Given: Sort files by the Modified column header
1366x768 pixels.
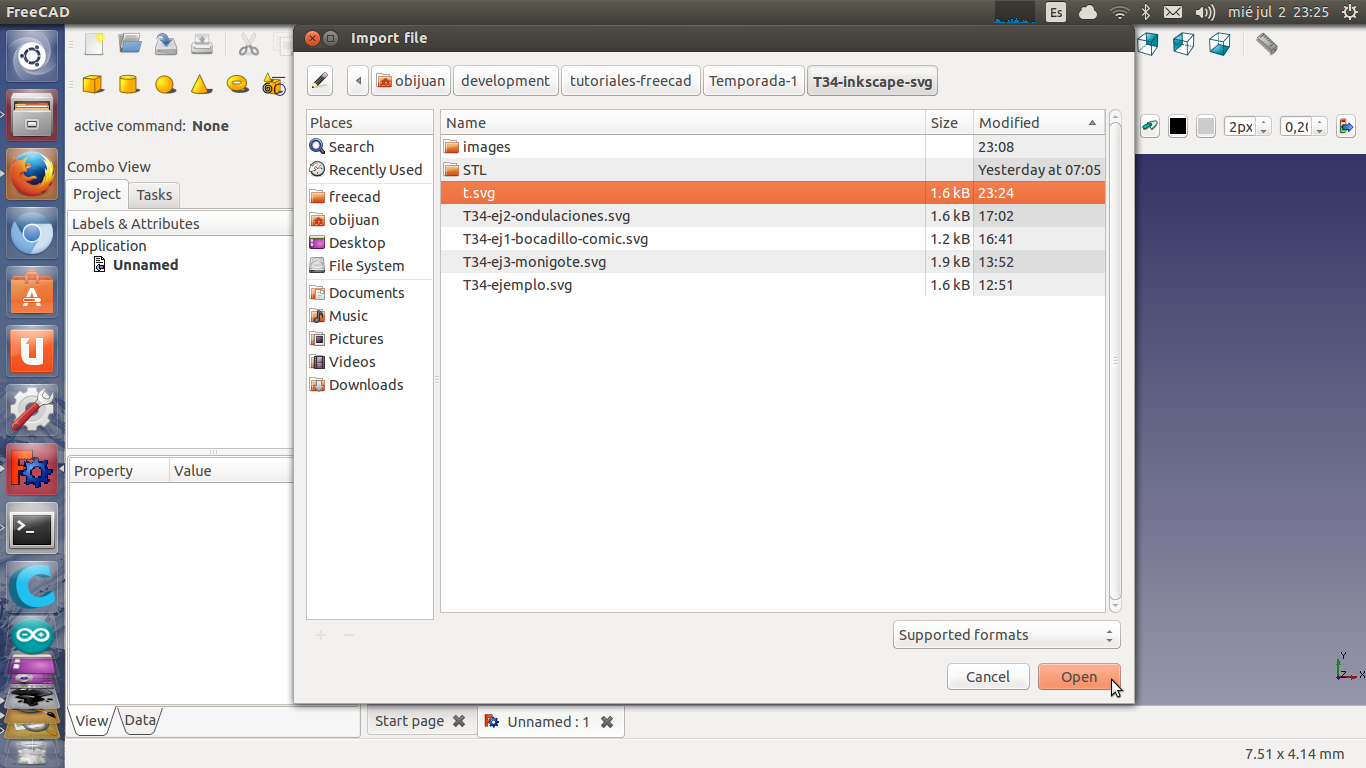Looking at the screenshot, I should (1039, 122).
